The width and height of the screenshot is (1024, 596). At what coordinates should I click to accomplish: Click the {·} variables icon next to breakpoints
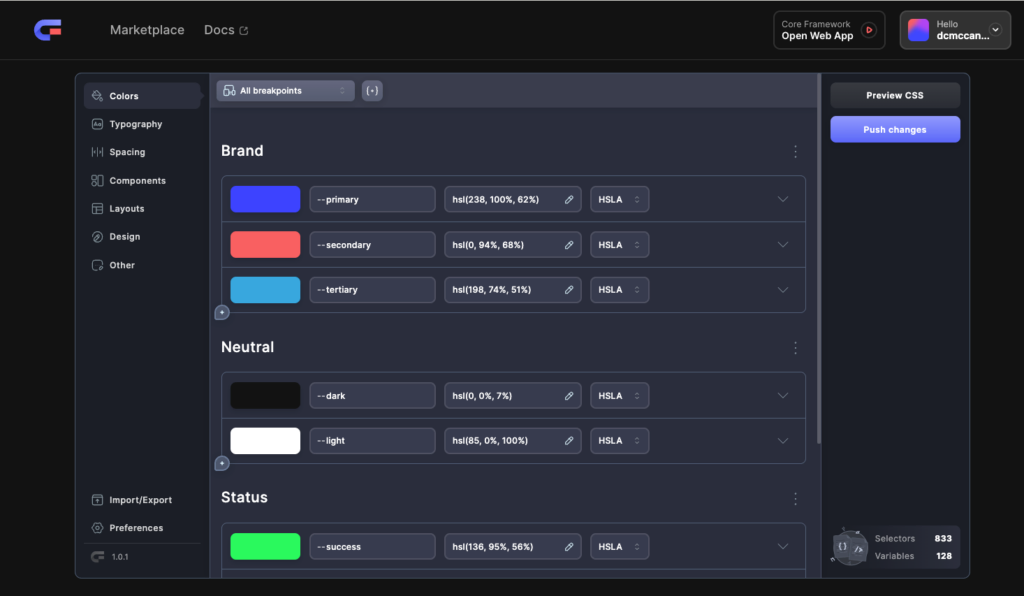click(371, 90)
